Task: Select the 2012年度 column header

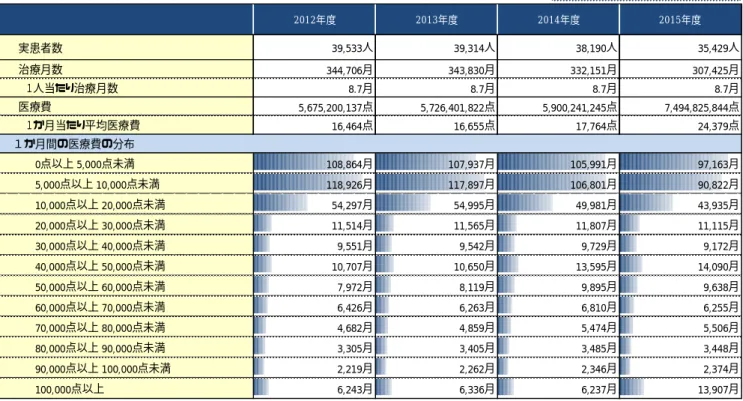Action: click(x=314, y=19)
